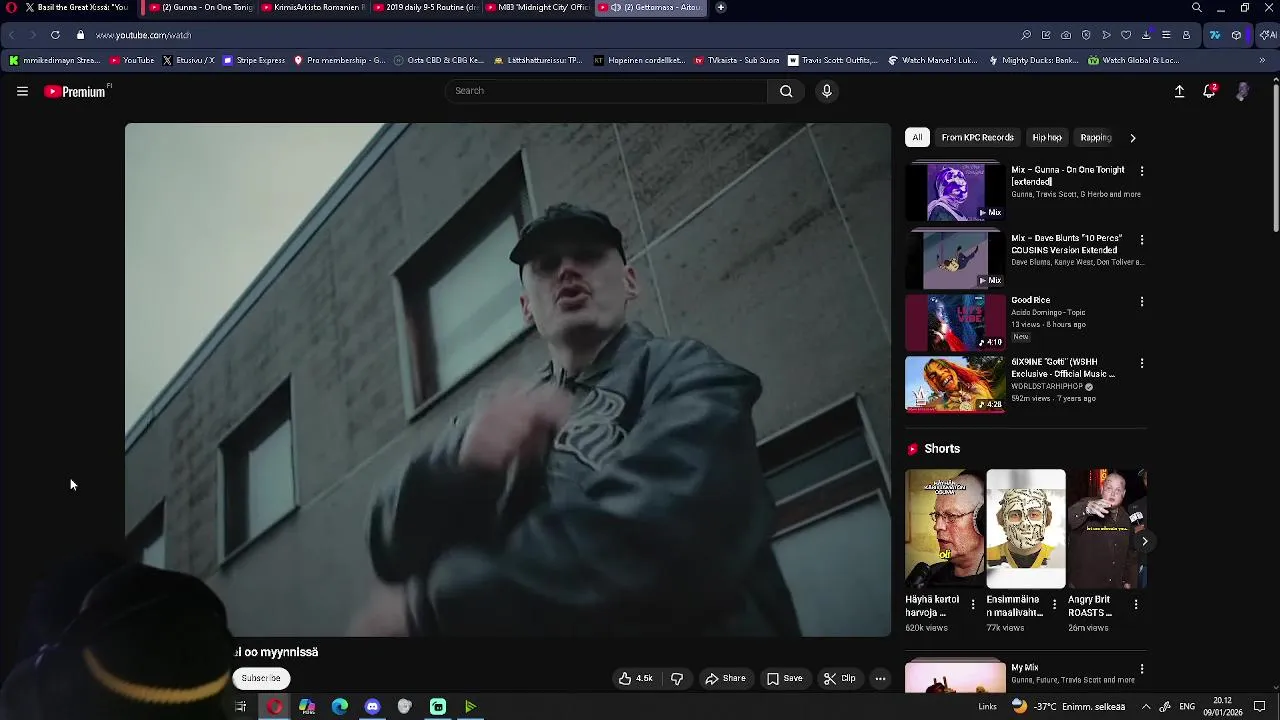Open Discord from the taskbar
The image size is (1280, 720).
point(372,706)
